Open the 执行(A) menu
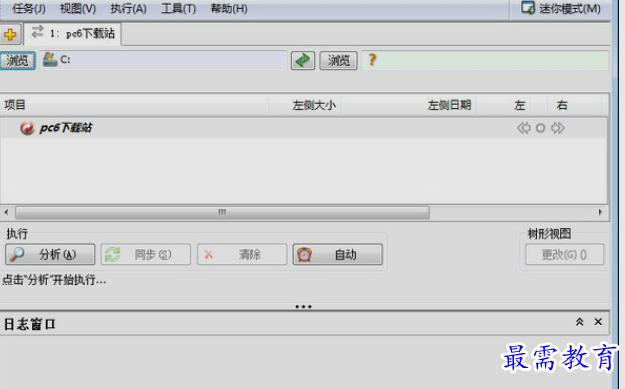The height and width of the screenshot is (389, 625). (128, 8)
